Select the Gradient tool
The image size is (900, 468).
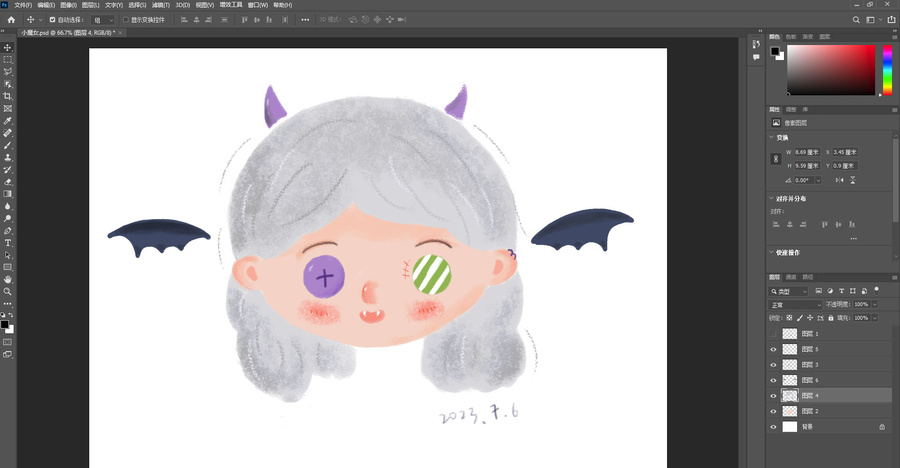click(7, 194)
